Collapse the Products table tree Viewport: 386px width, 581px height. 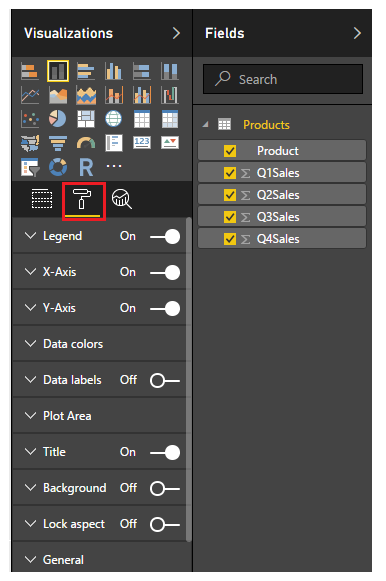[205, 125]
